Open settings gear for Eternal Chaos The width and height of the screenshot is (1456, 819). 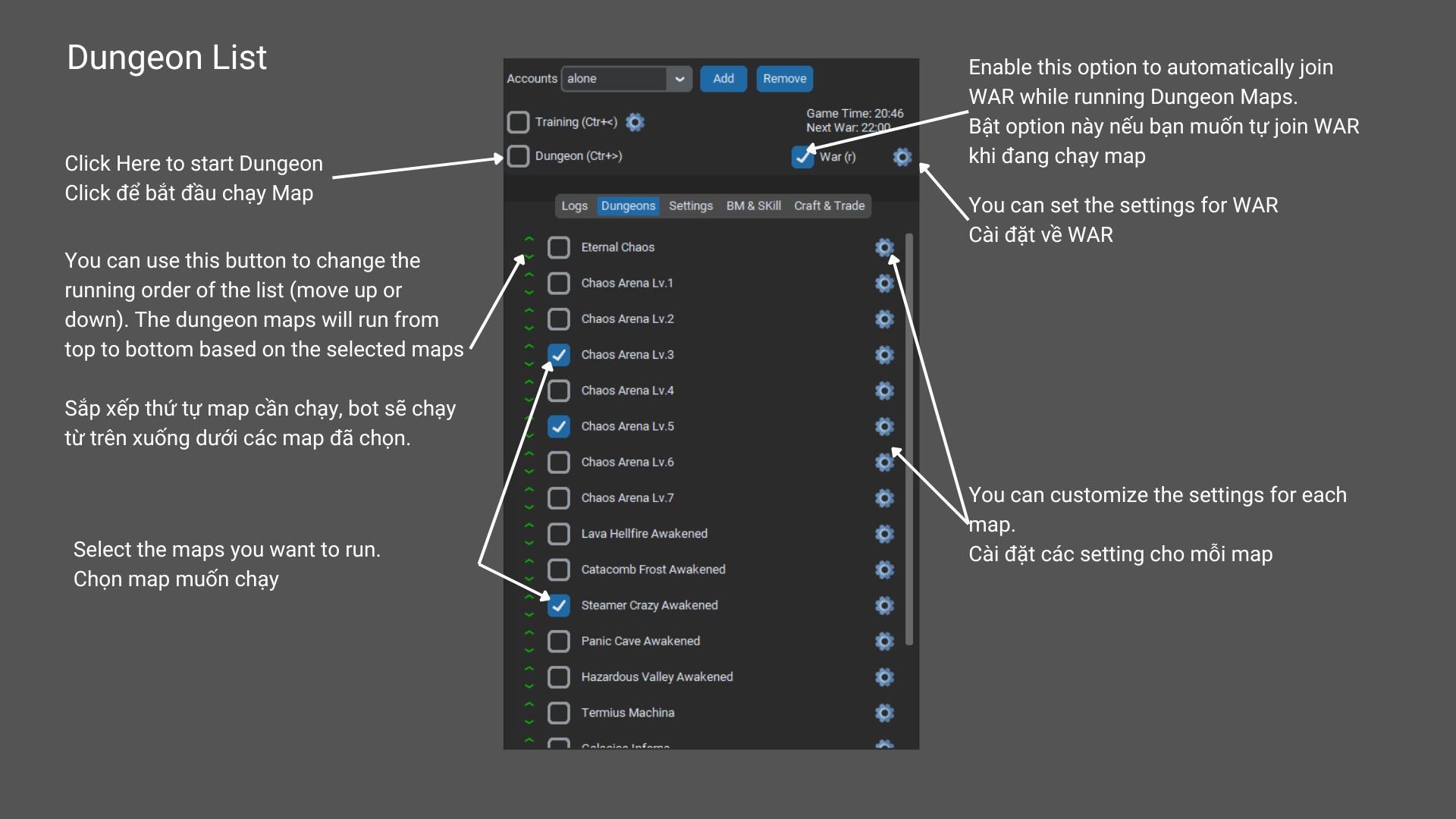(x=884, y=247)
